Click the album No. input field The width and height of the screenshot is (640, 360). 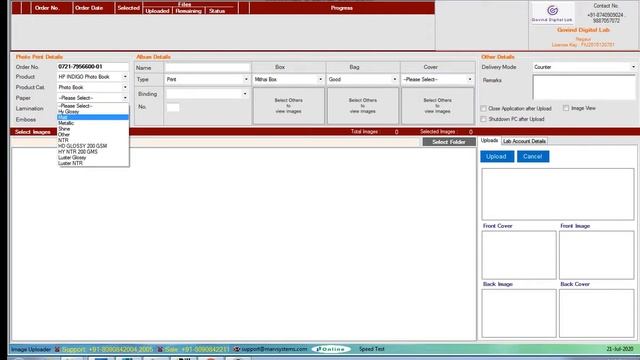click(x=173, y=107)
